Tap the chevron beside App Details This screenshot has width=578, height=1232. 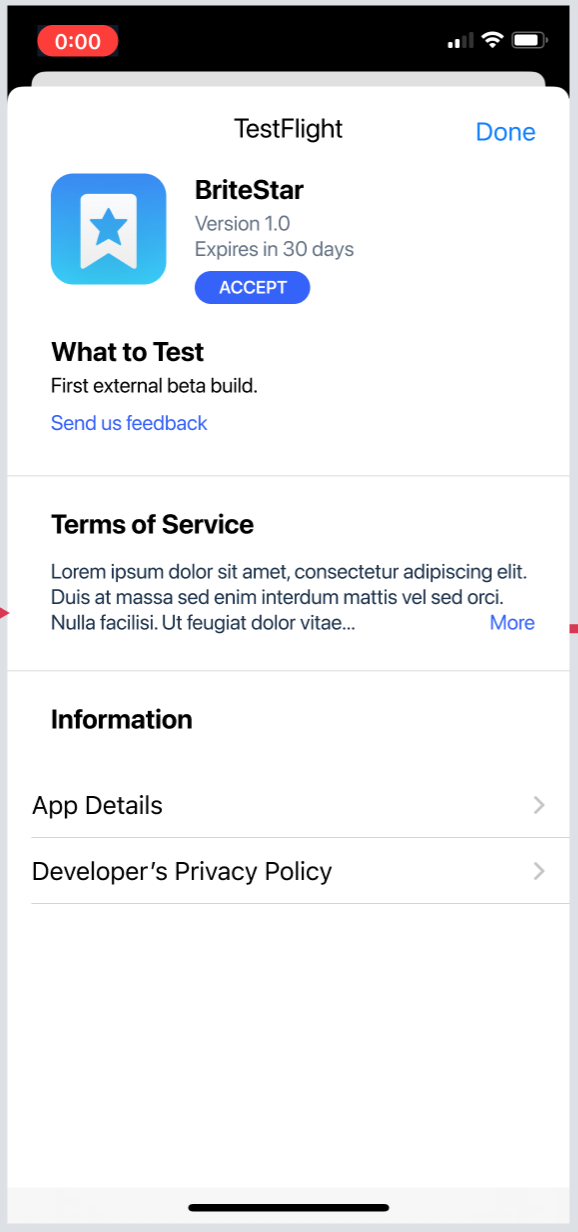(539, 805)
